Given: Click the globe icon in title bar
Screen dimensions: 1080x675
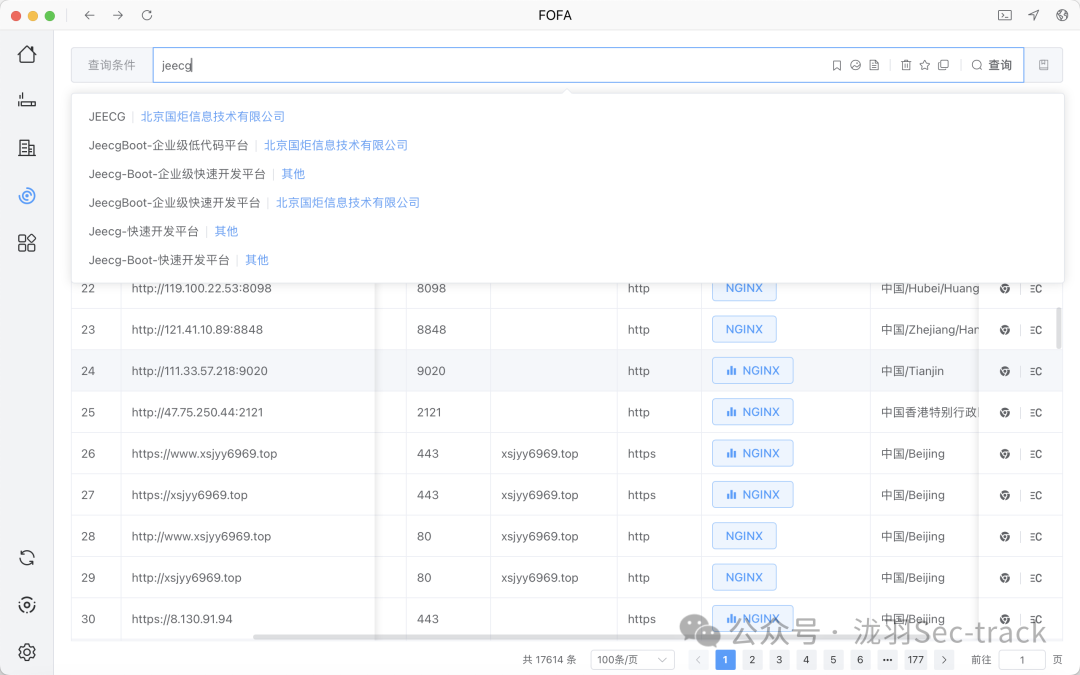Looking at the screenshot, I should coord(1062,15).
